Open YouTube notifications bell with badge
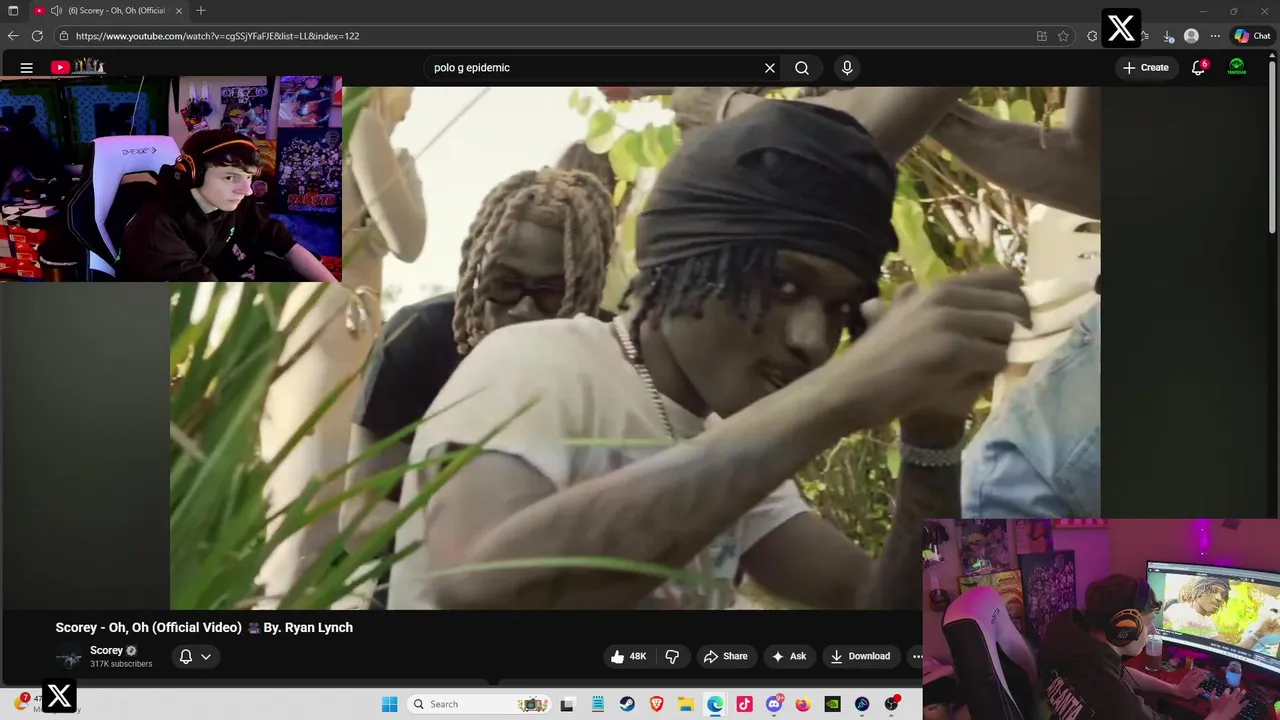The height and width of the screenshot is (720, 1280). (x=1198, y=68)
